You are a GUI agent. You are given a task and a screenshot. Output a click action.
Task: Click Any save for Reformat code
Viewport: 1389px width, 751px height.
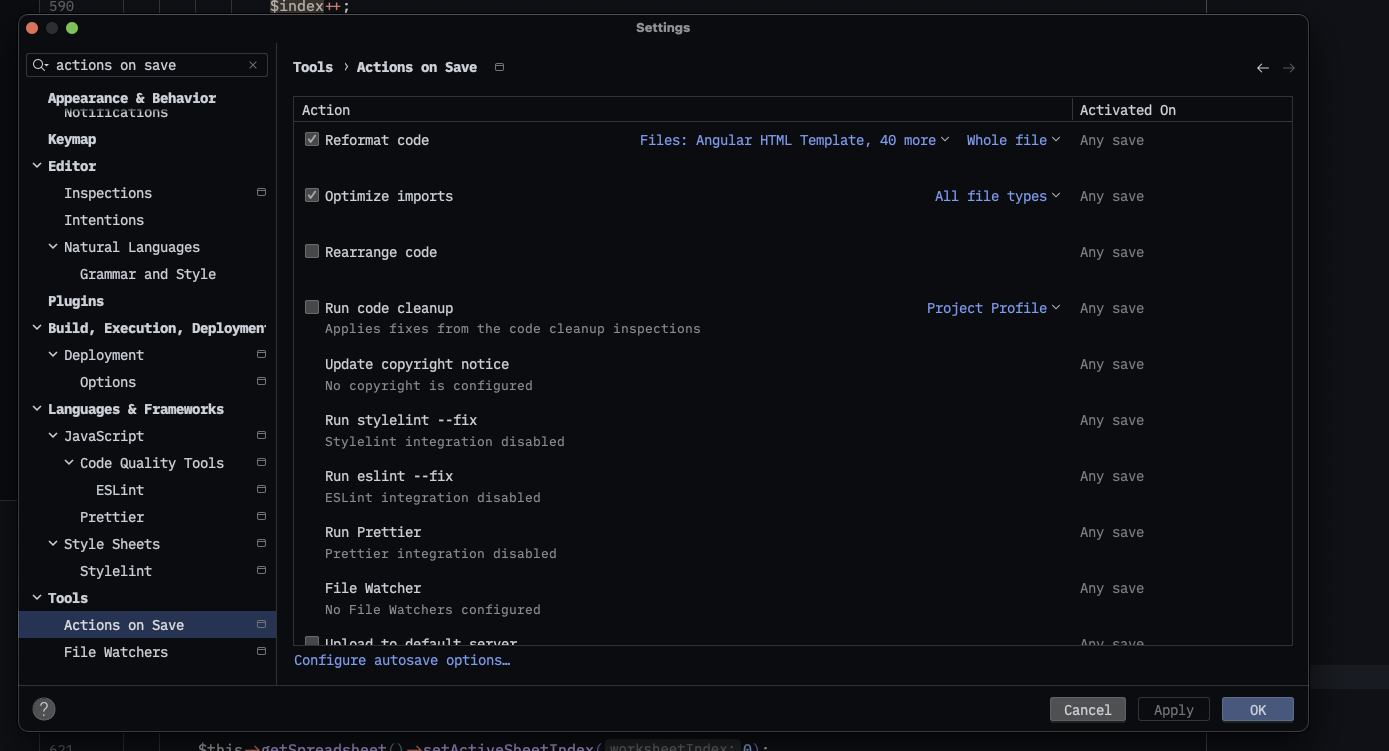click(1112, 140)
